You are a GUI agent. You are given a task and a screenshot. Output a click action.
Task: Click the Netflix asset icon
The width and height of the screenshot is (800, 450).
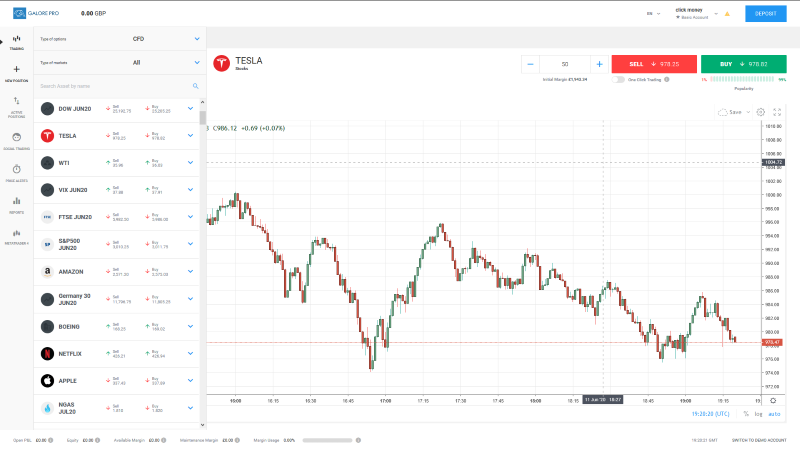coord(47,354)
